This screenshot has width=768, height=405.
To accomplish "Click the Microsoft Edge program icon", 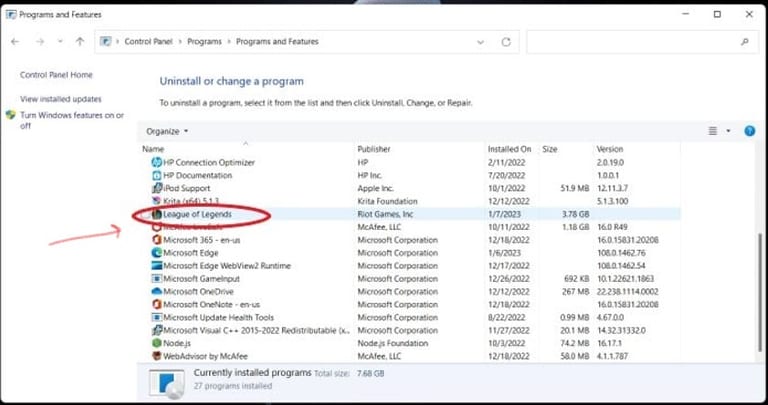I will 157,253.
